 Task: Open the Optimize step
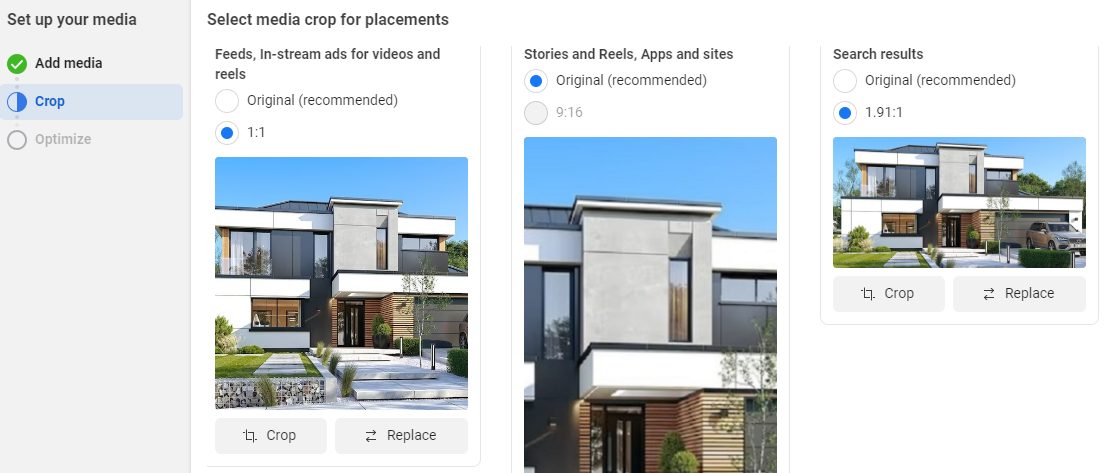(63, 139)
